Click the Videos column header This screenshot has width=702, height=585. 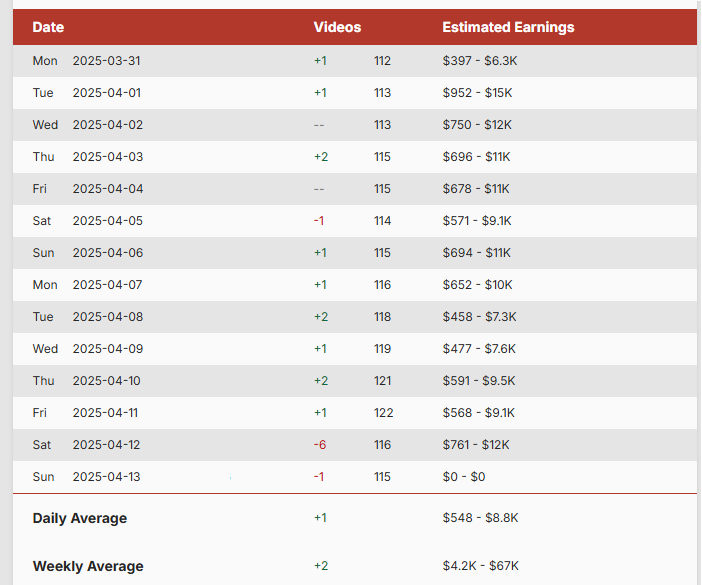[337, 27]
